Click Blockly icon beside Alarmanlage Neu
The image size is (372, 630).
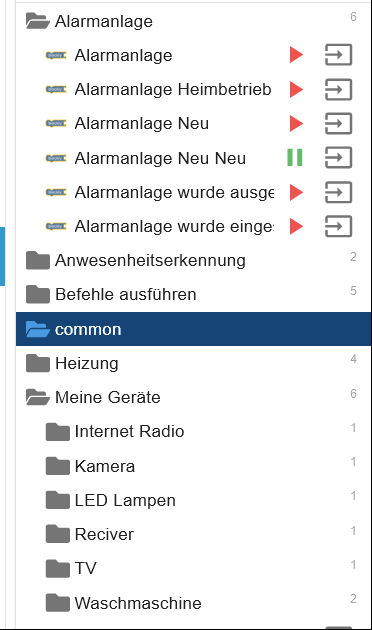(x=56, y=123)
